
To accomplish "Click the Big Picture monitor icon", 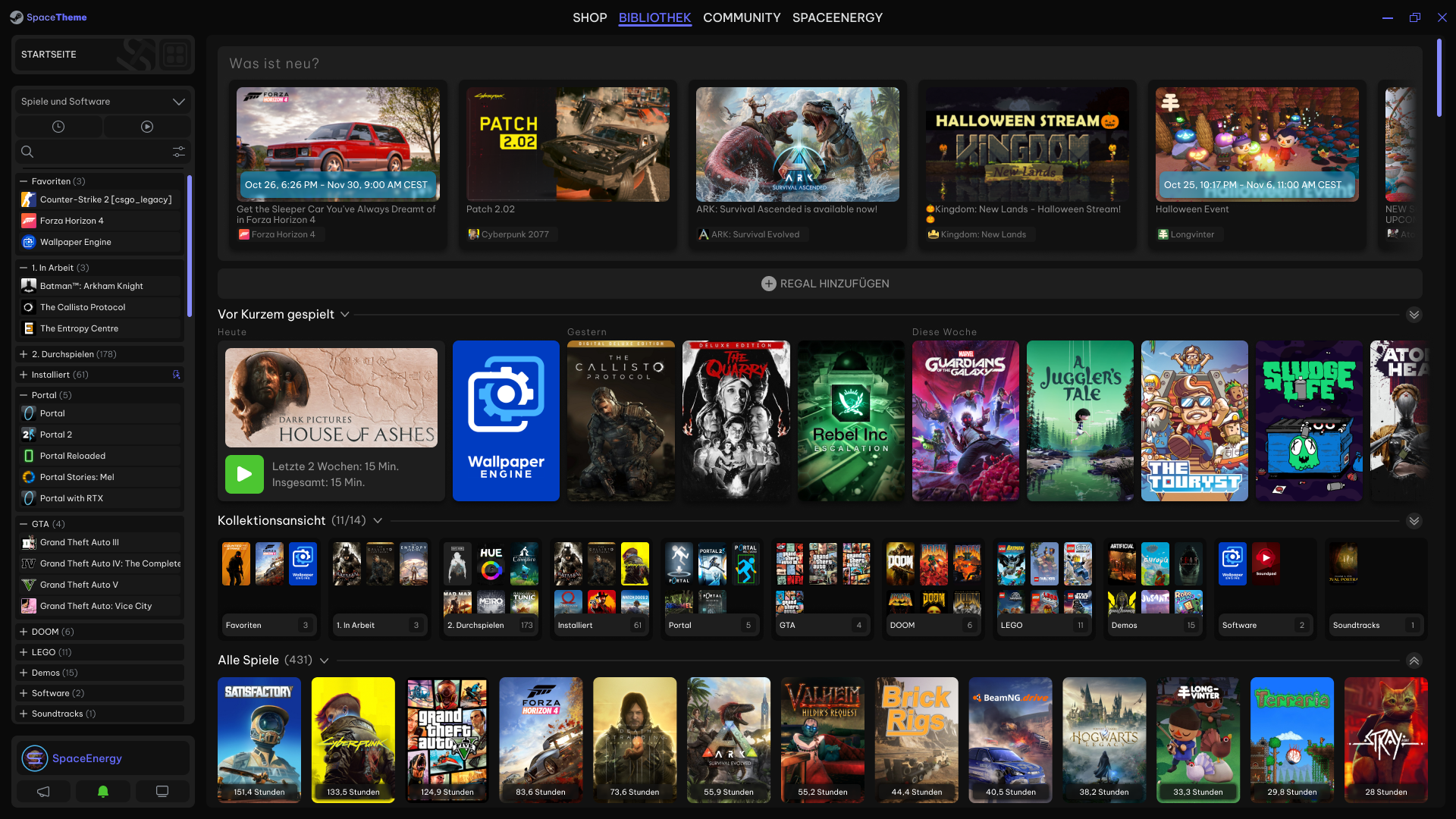I will (162, 791).
